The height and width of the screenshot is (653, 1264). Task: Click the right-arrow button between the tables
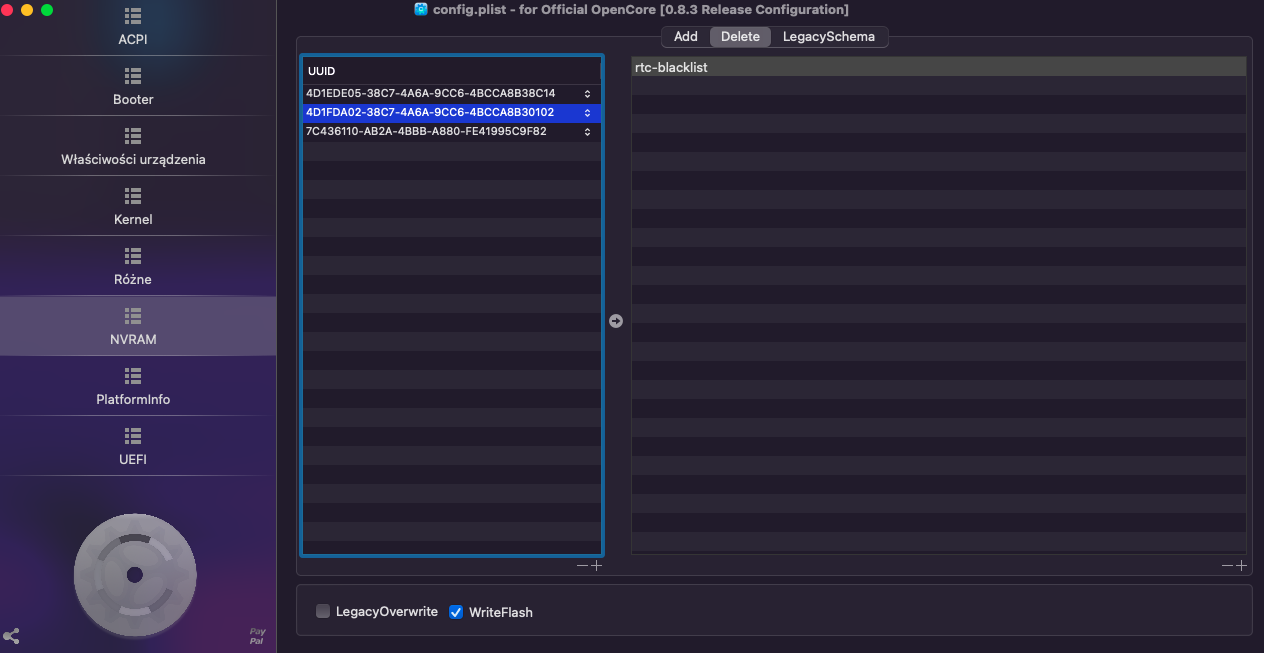(x=616, y=321)
